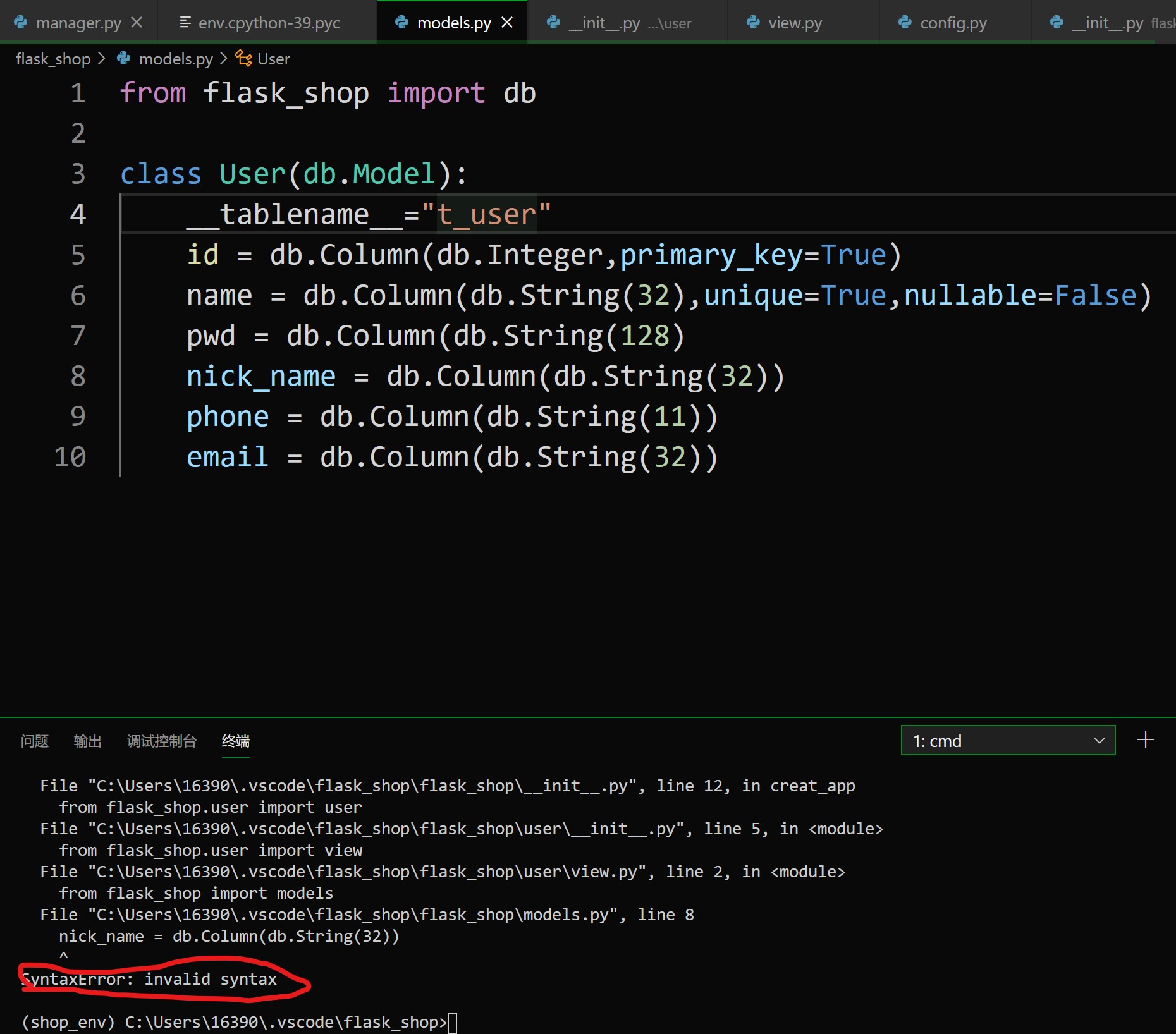Screen dimensions: 1176x1034
Task: Click the view.py line 2 traceback path
Action: pyautogui.click(x=443, y=872)
